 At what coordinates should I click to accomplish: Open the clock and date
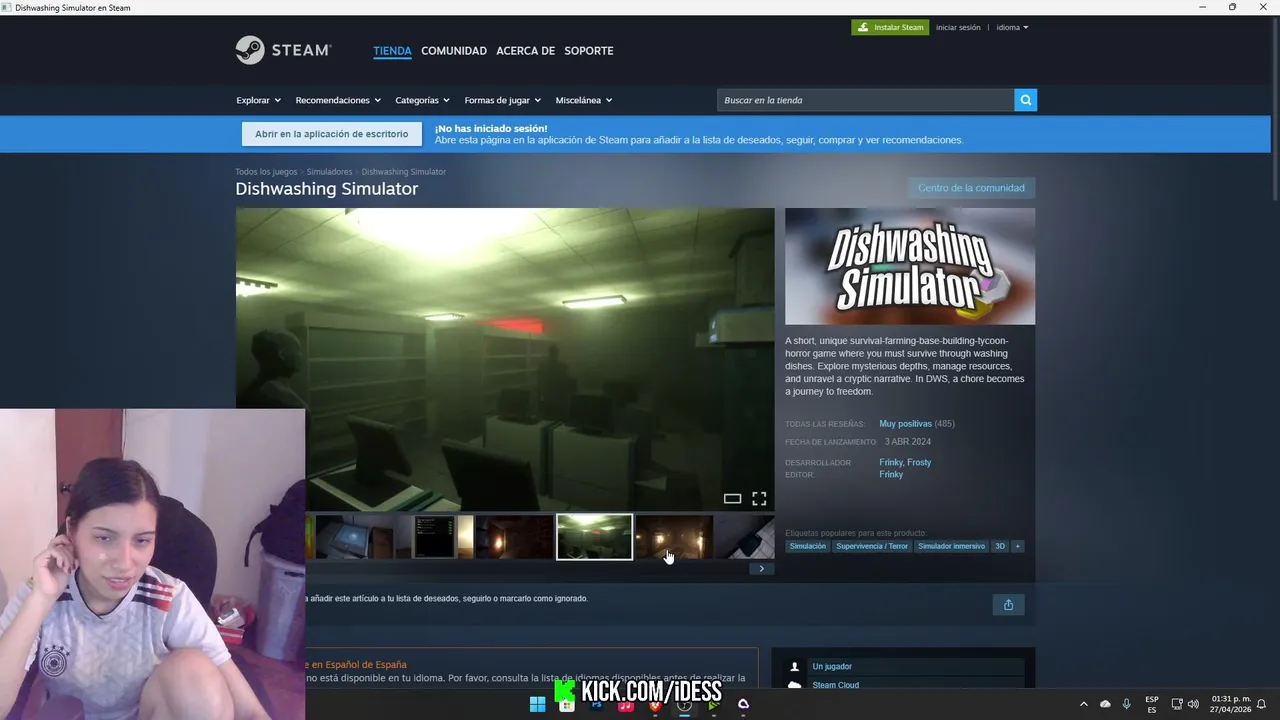(1231, 704)
